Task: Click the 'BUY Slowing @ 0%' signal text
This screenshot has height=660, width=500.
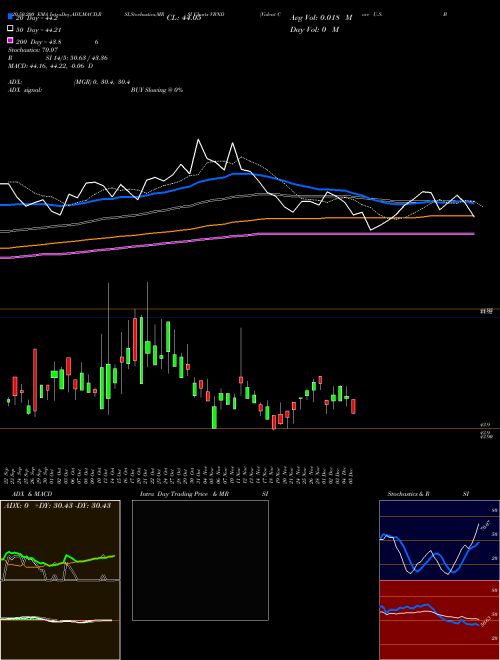Action: coord(157,90)
